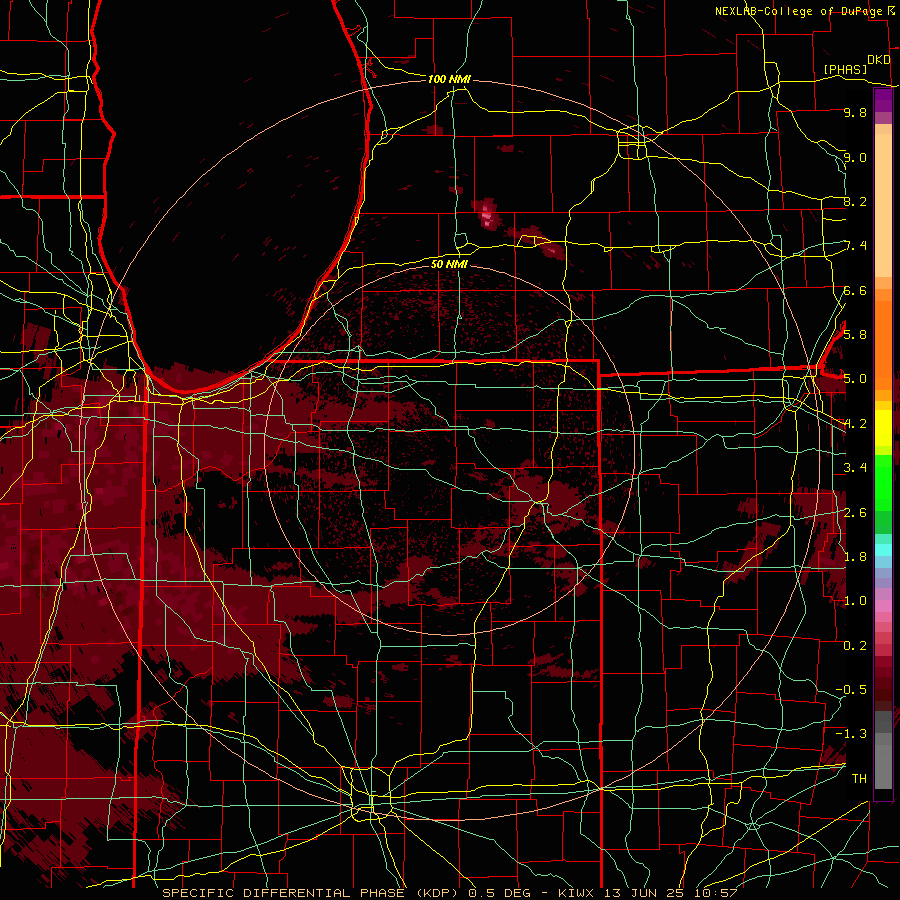This screenshot has height=900, width=900.
Task: Click the 2.6 value on the scale
Action: click(x=855, y=513)
